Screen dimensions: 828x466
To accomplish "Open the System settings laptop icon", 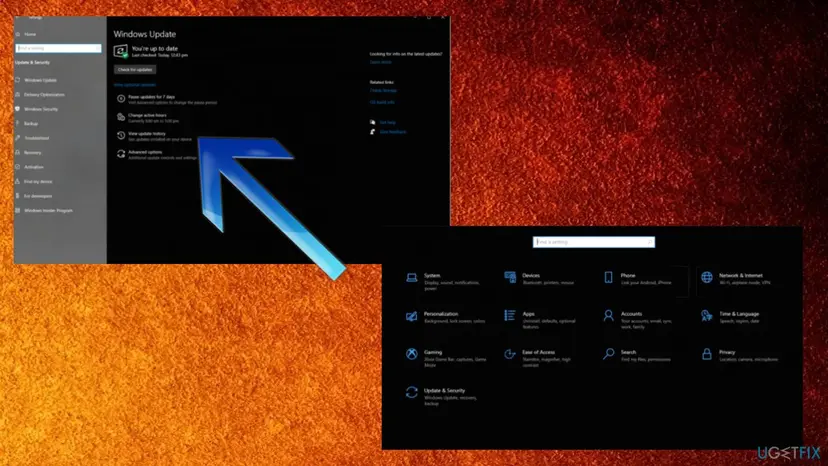I will click(411, 278).
